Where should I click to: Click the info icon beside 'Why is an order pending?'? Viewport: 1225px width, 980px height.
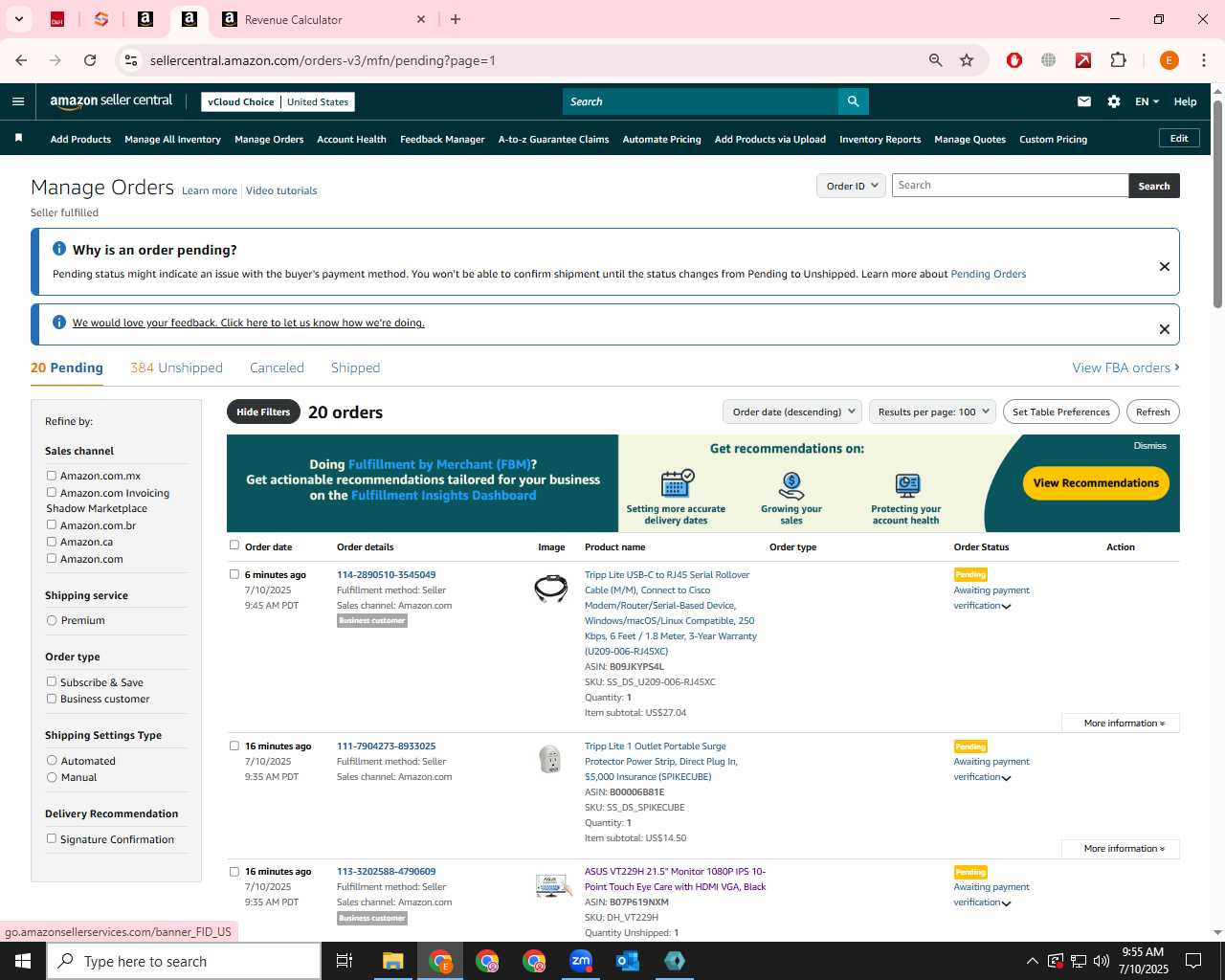[59, 249]
